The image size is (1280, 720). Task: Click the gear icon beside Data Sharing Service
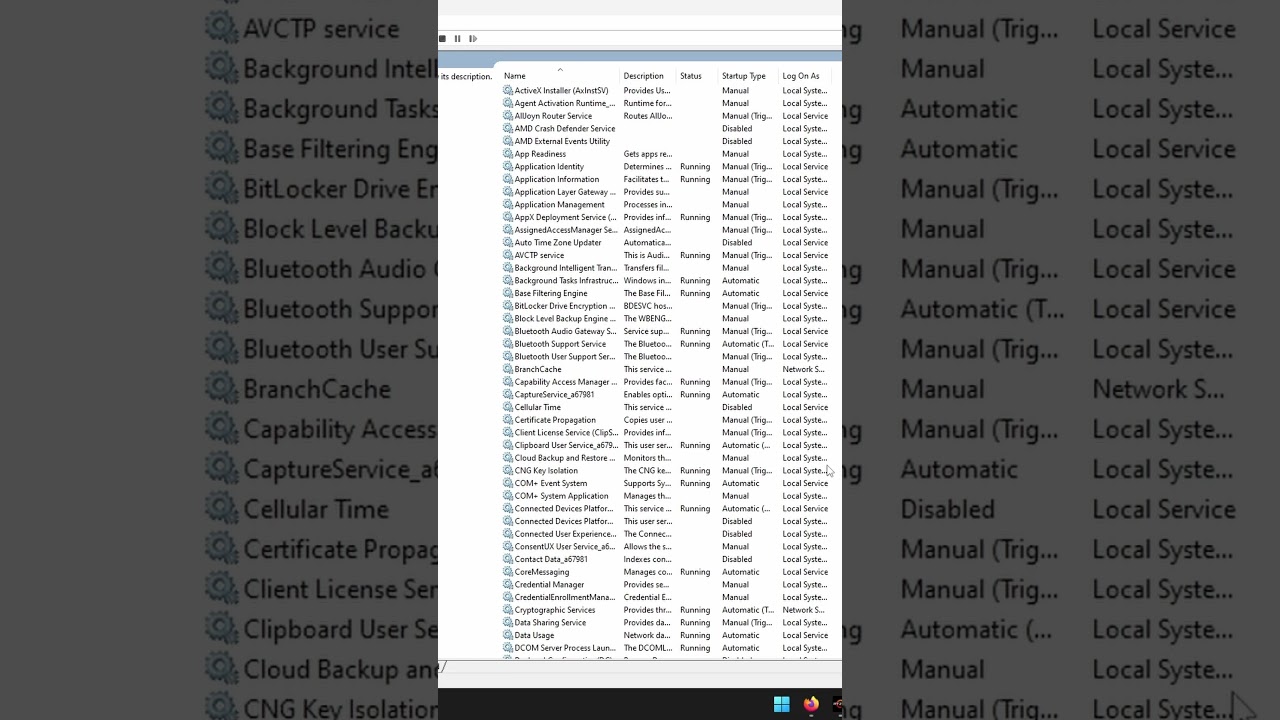[x=508, y=623]
